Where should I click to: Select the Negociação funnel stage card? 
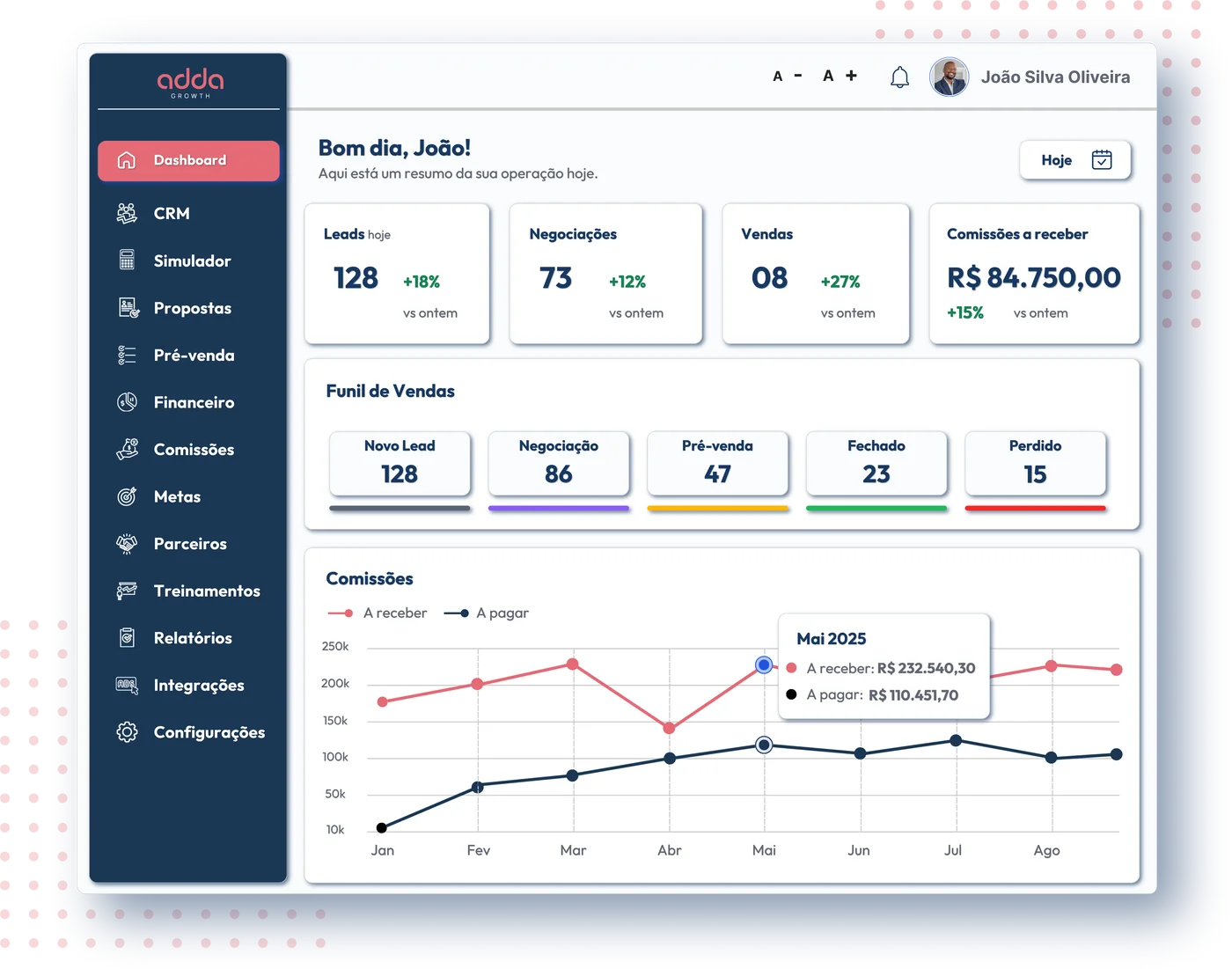tap(559, 463)
